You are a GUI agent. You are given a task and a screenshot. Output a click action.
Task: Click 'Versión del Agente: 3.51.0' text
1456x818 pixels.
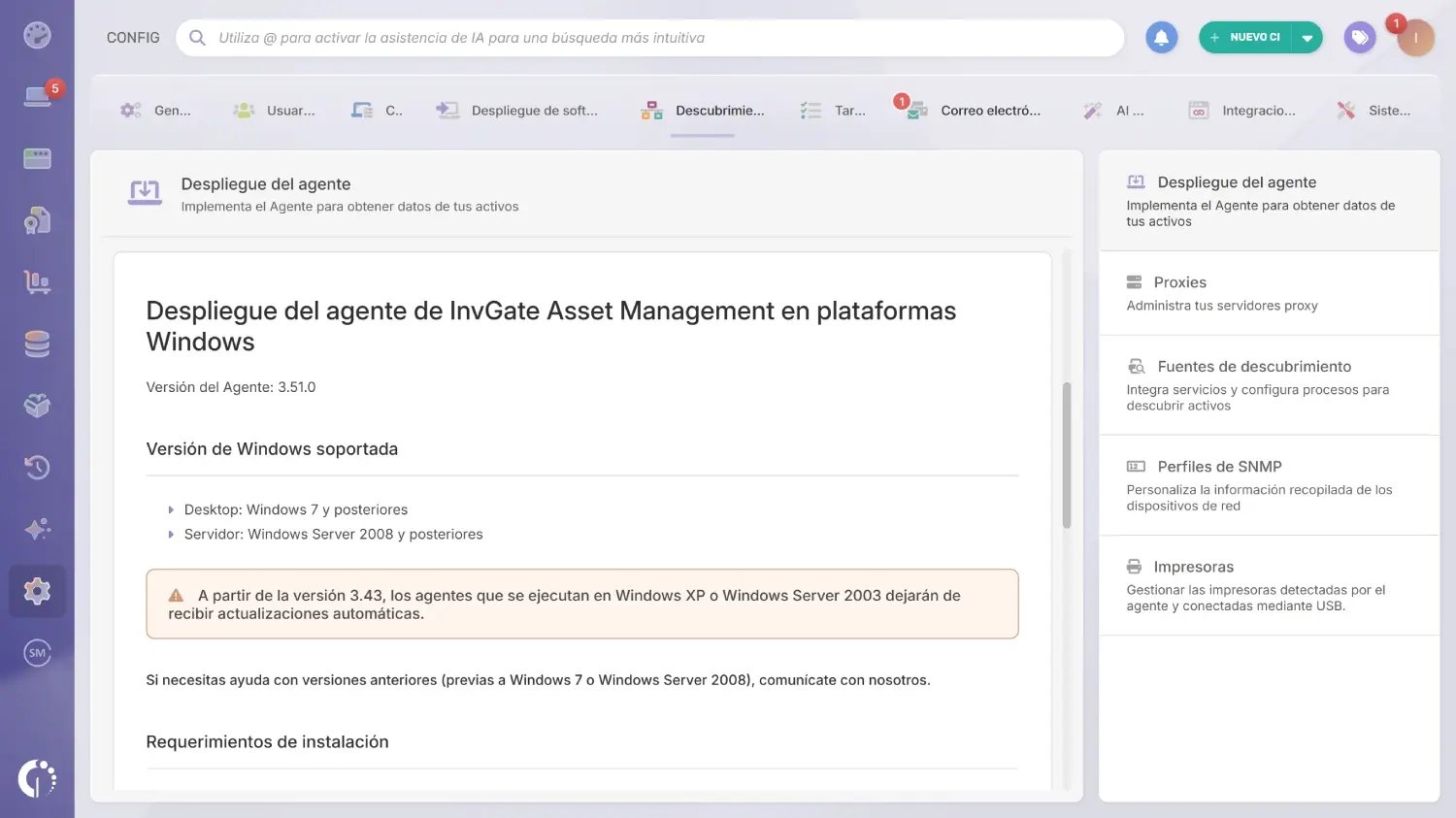pyautogui.click(x=231, y=387)
